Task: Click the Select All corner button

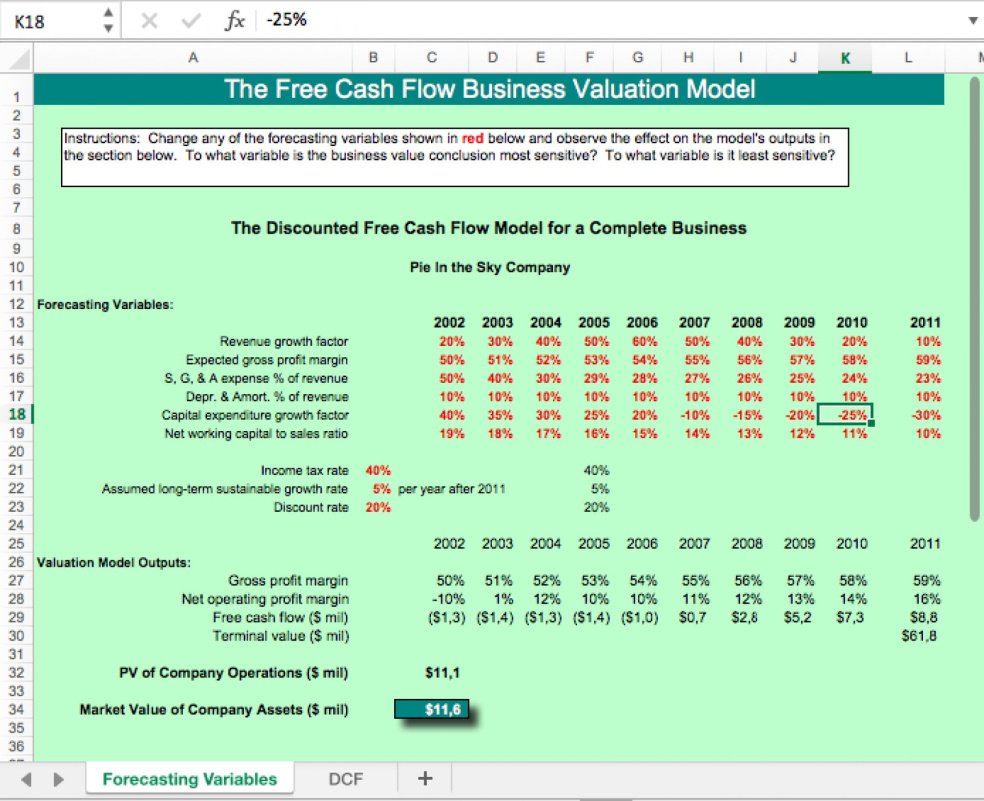Action: point(16,57)
